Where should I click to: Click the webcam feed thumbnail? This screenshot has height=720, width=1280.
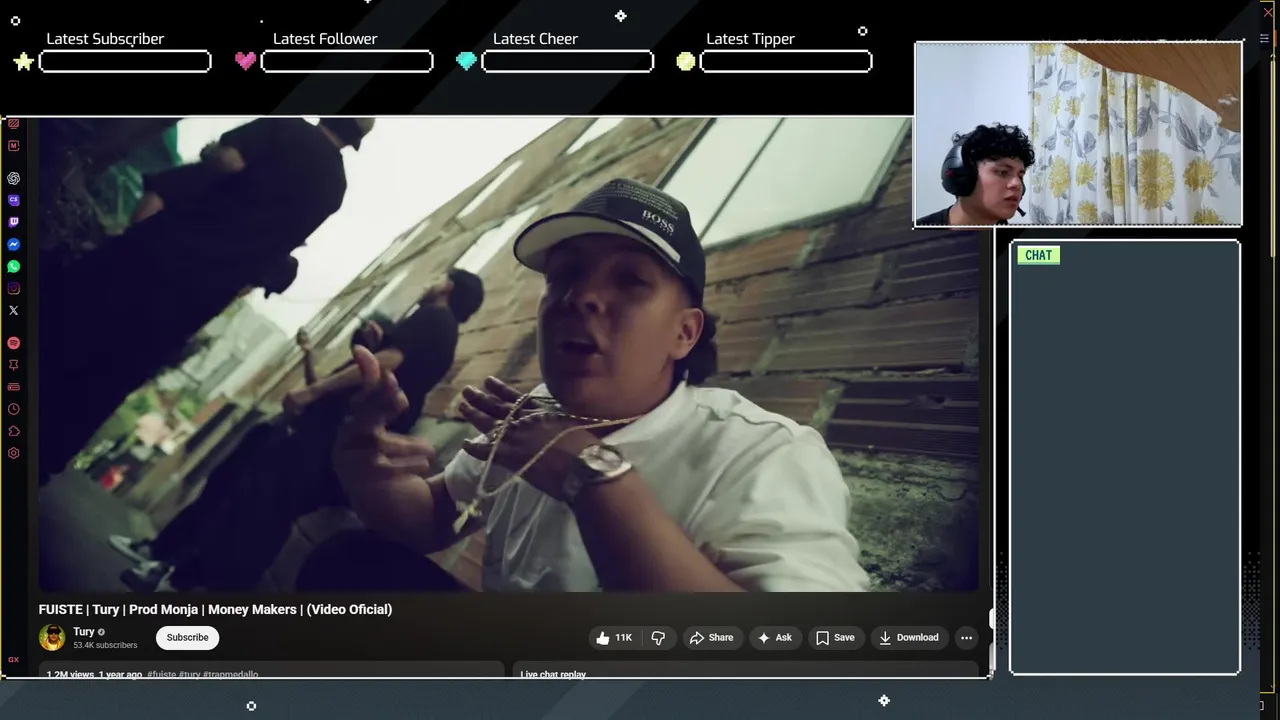click(1078, 134)
